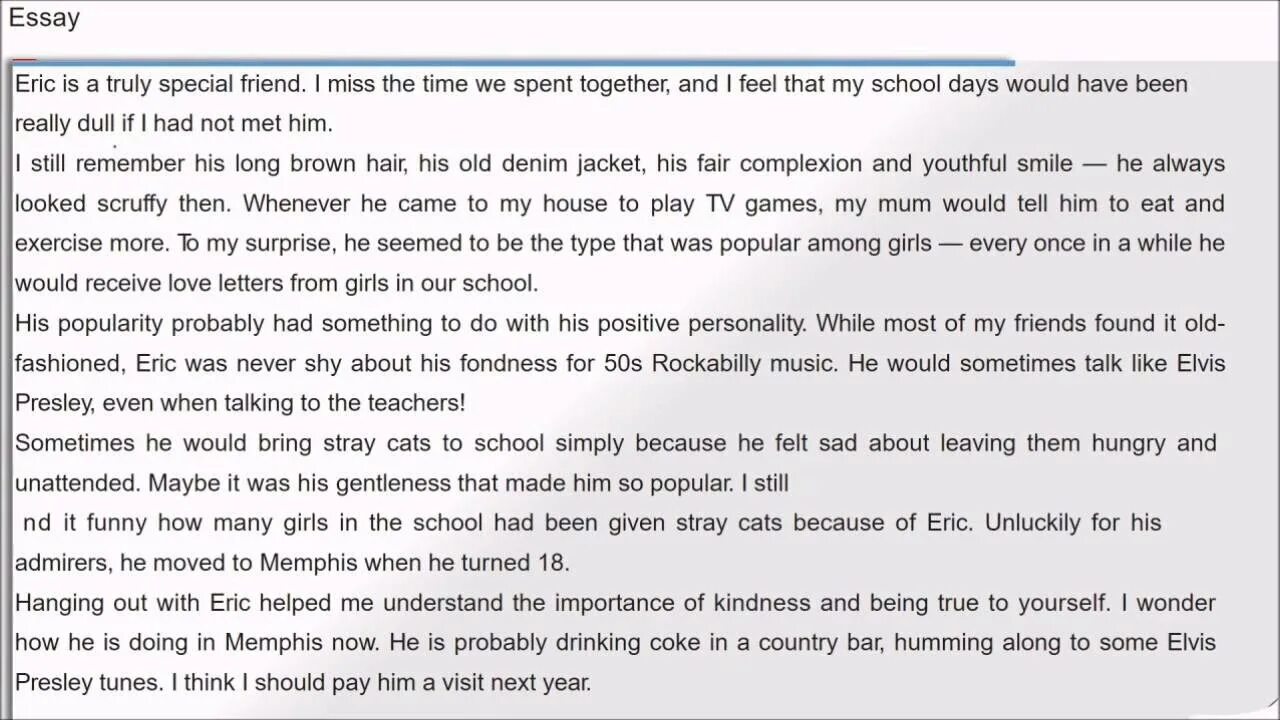Viewport: 1280px width, 720px height.
Task: Click the small red mark under the Essay label
Action: click(25, 59)
